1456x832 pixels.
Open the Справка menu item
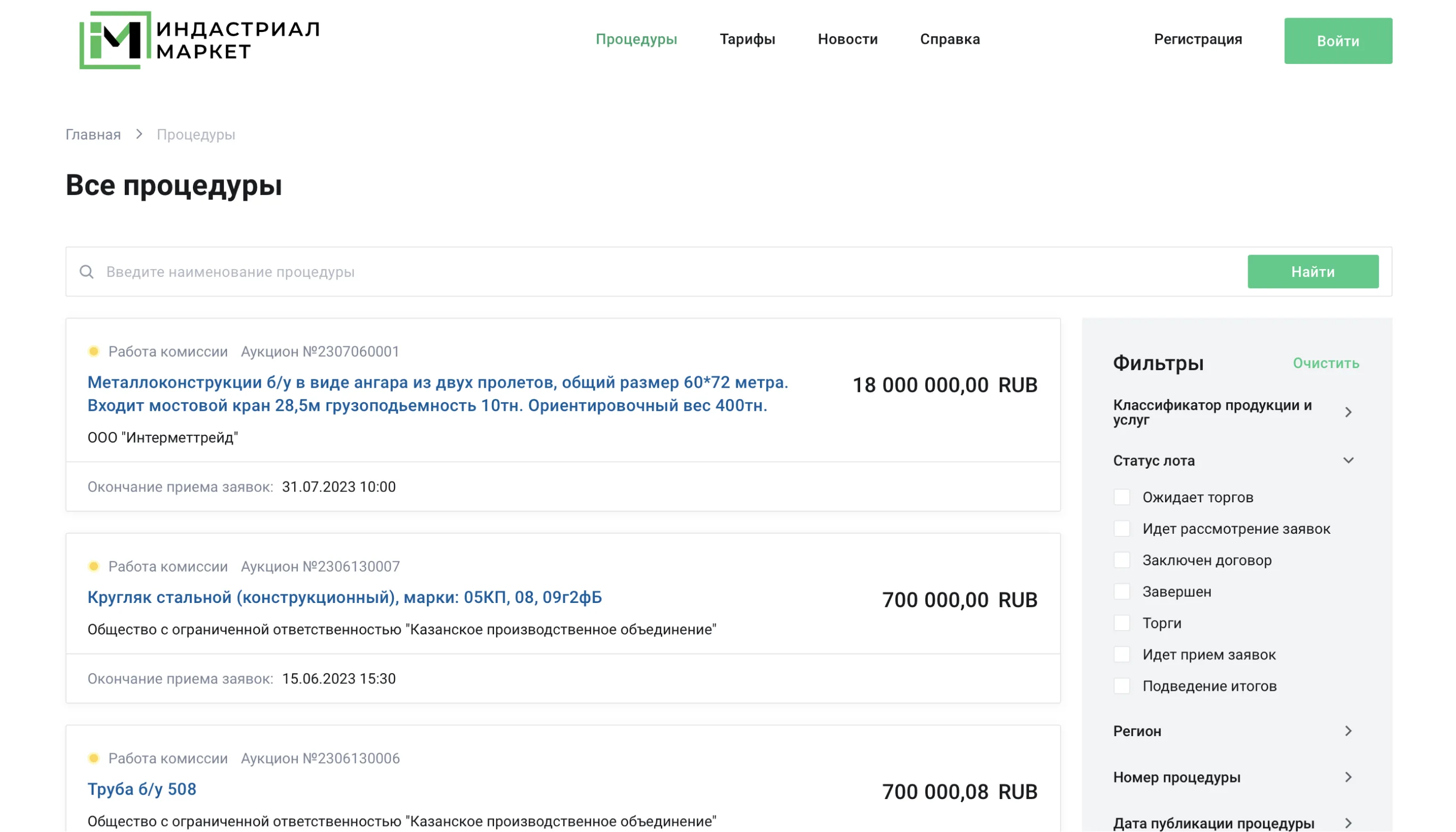(950, 39)
